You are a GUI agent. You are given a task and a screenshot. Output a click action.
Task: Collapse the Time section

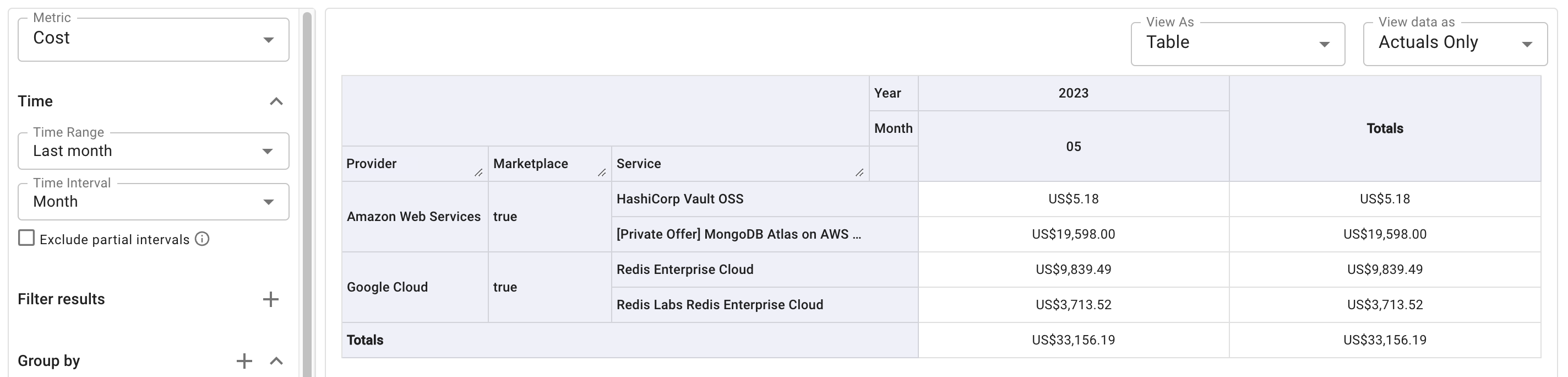[277, 100]
